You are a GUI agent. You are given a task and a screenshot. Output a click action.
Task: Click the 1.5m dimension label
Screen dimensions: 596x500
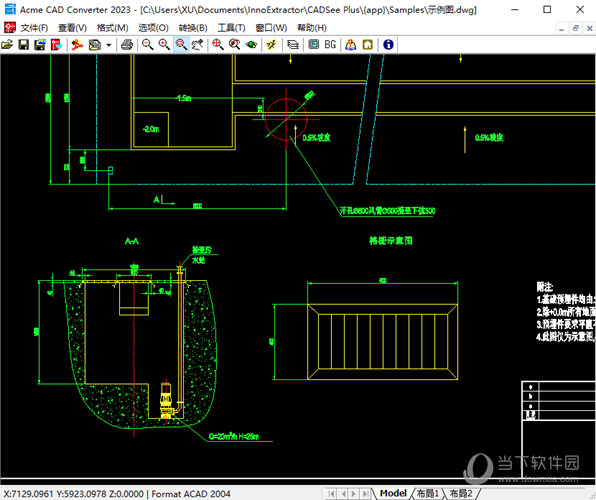[184, 98]
